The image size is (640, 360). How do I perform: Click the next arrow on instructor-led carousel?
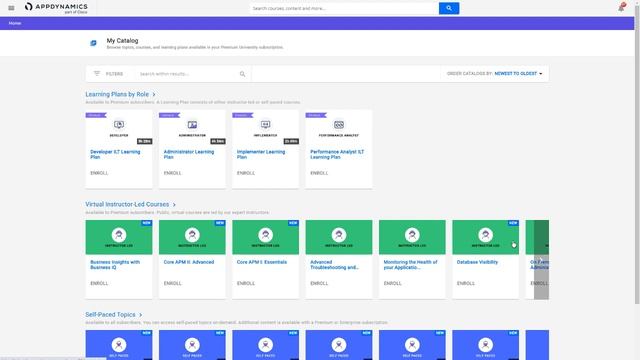click(541, 260)
